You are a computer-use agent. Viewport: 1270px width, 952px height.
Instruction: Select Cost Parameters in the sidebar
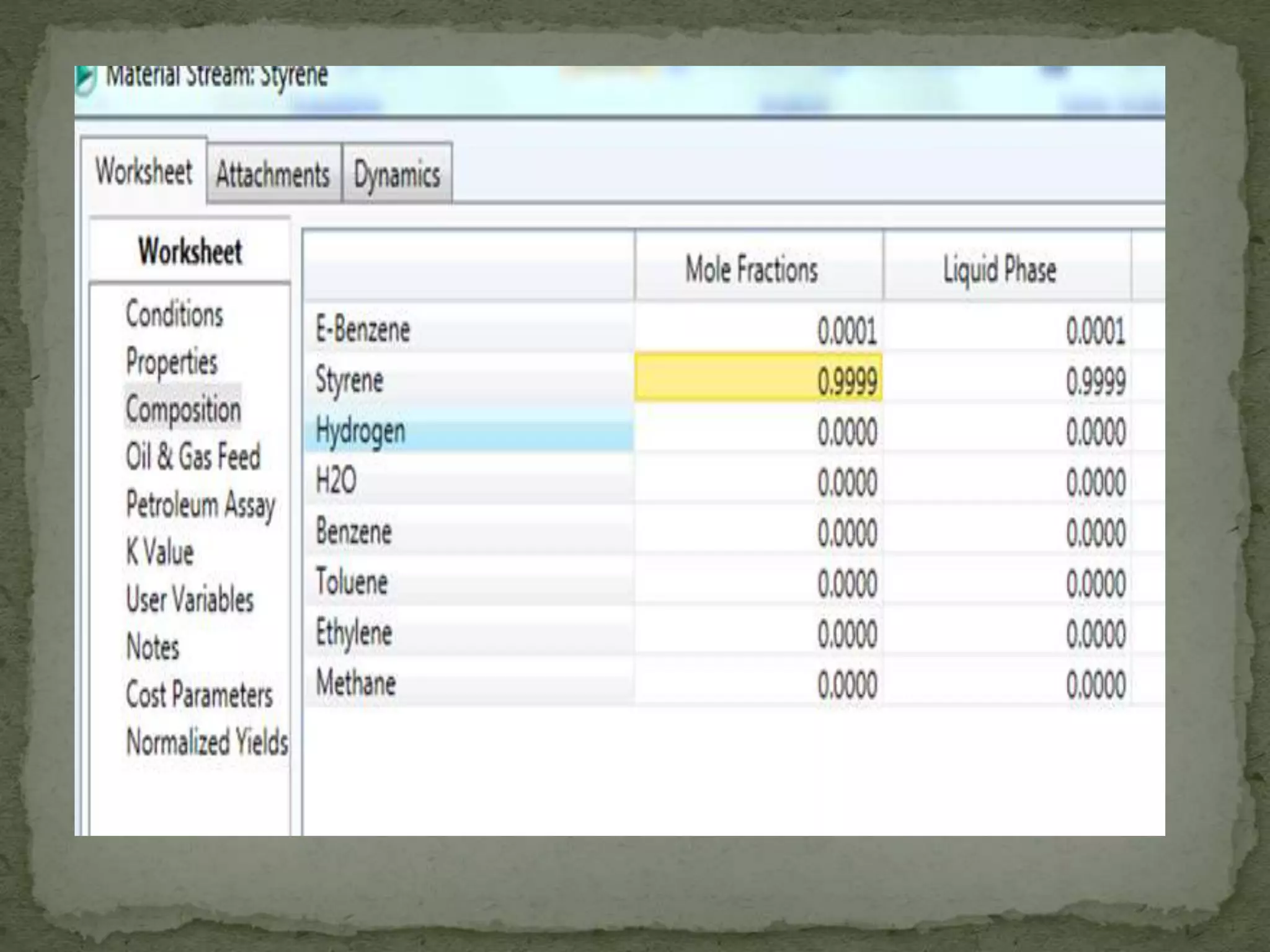coord(199,695)
